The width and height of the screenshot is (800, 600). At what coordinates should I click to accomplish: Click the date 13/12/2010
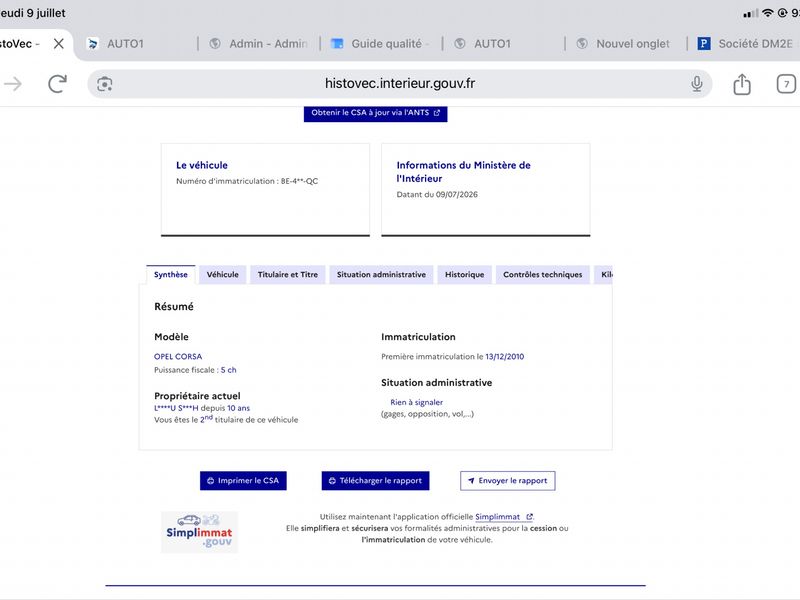[505, 357]
